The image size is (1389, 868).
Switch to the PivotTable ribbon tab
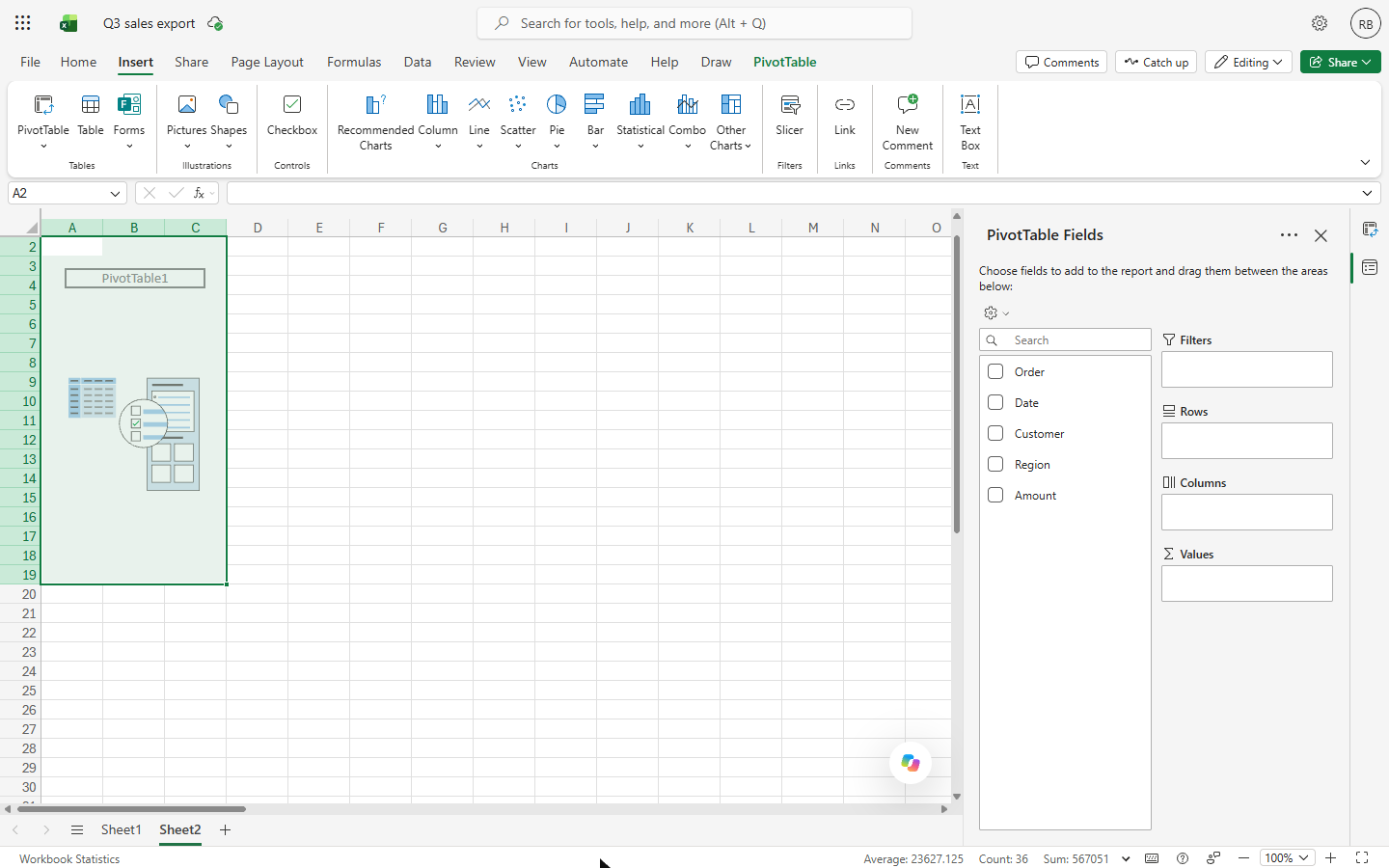784,62
